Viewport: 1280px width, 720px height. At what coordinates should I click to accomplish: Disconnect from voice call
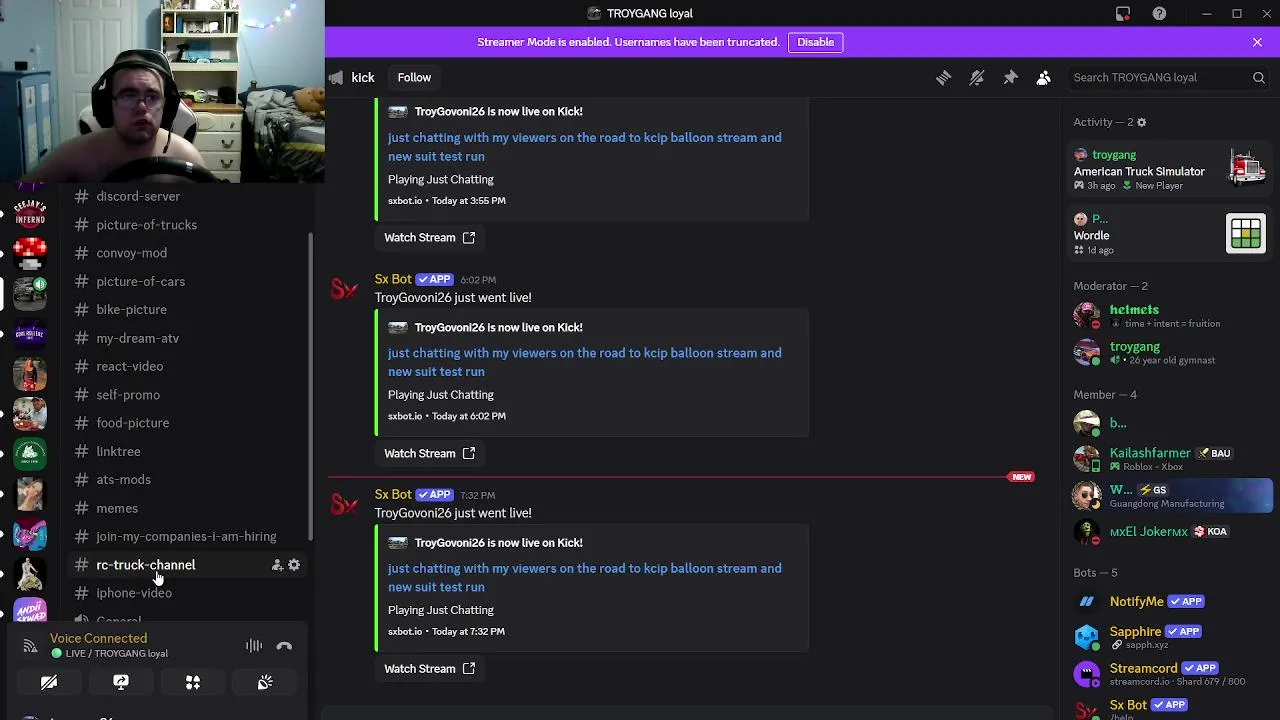(x=284, y=646)
